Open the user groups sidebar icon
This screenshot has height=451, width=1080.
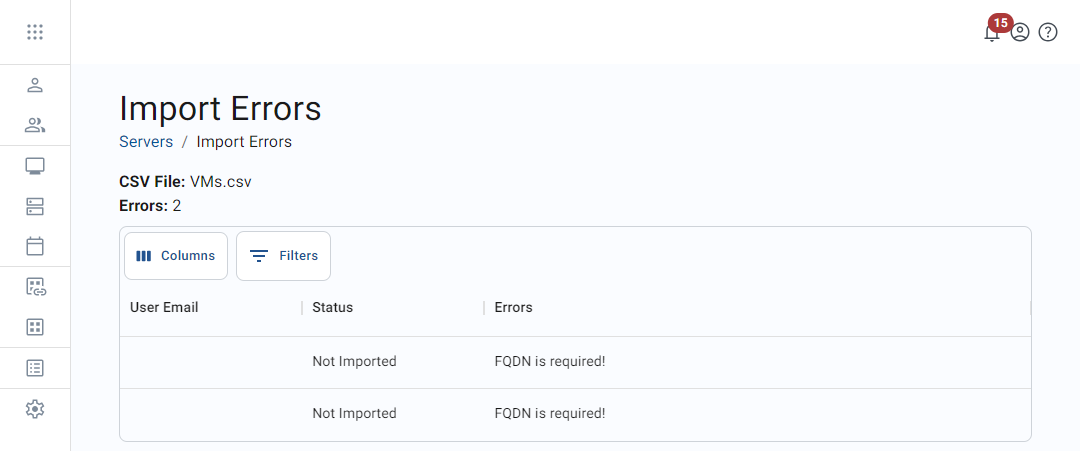tap(35, 125)
